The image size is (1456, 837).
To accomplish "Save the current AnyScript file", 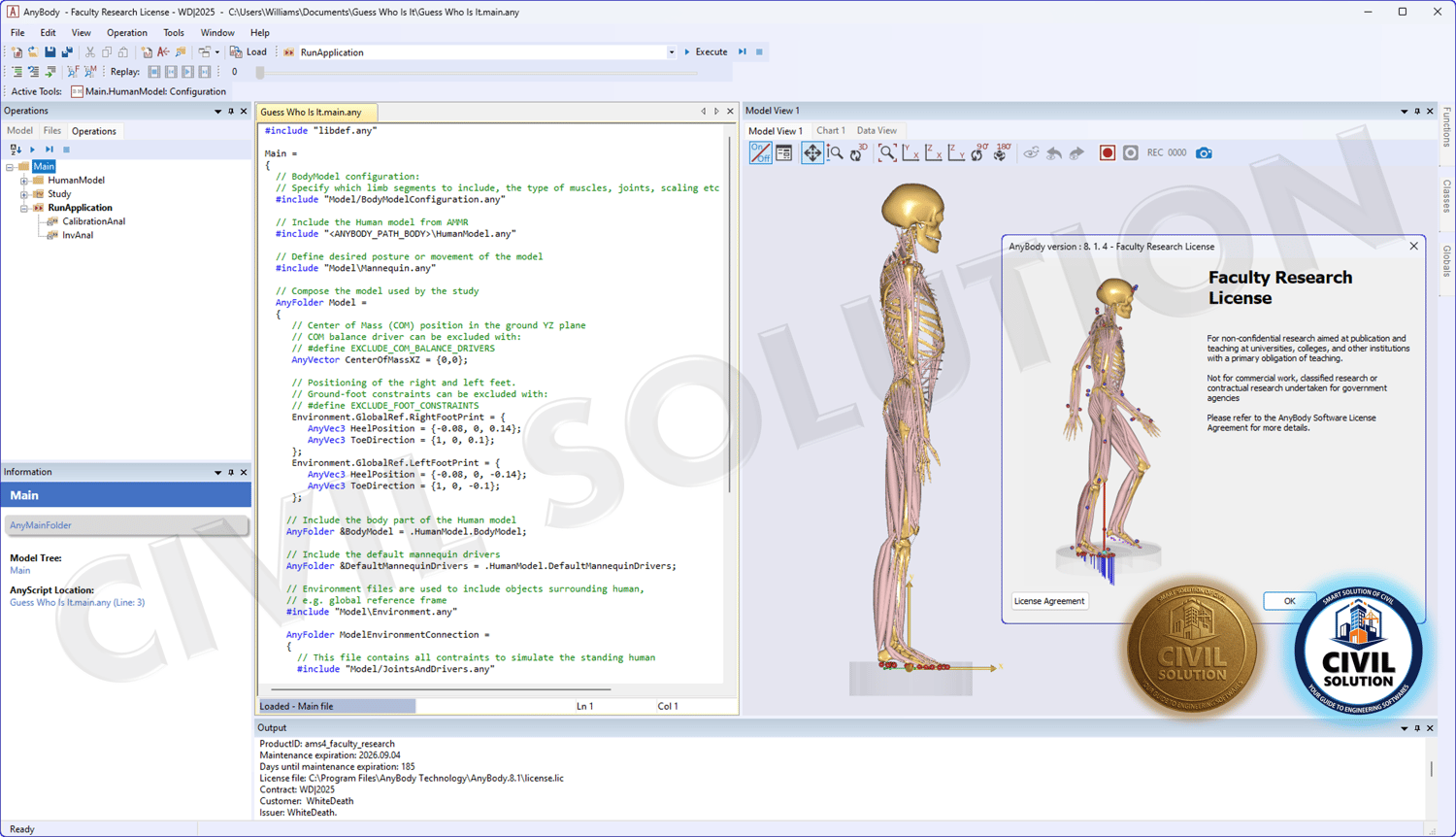I will (50, 52).
